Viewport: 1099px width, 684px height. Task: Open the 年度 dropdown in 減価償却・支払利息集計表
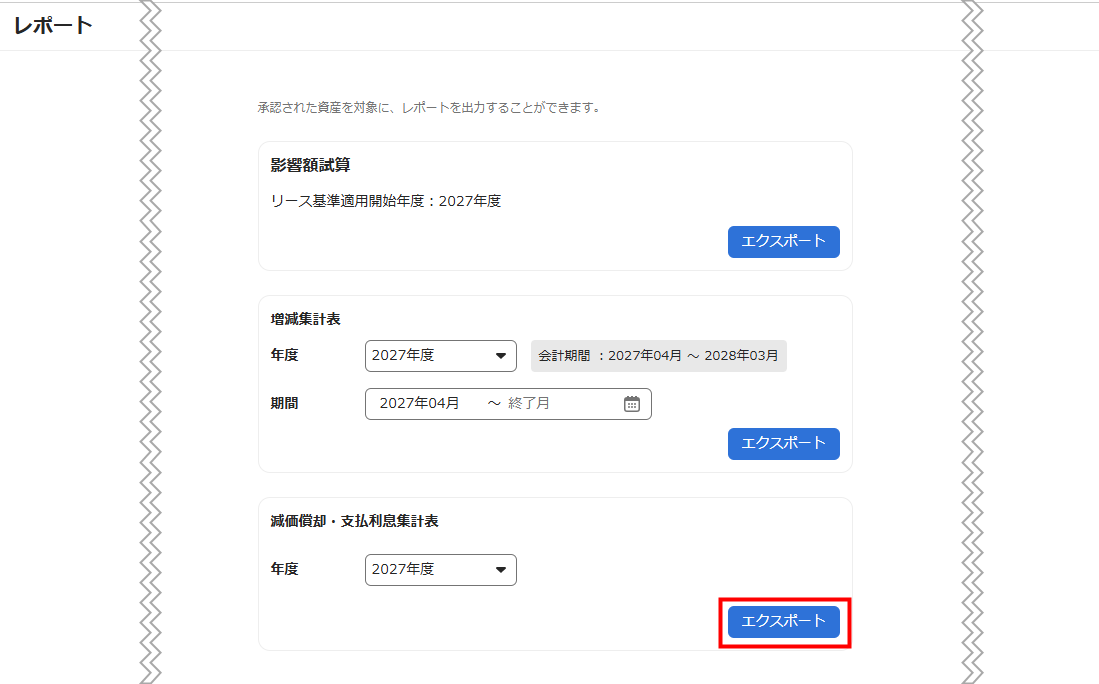click(x=440, y=570)
